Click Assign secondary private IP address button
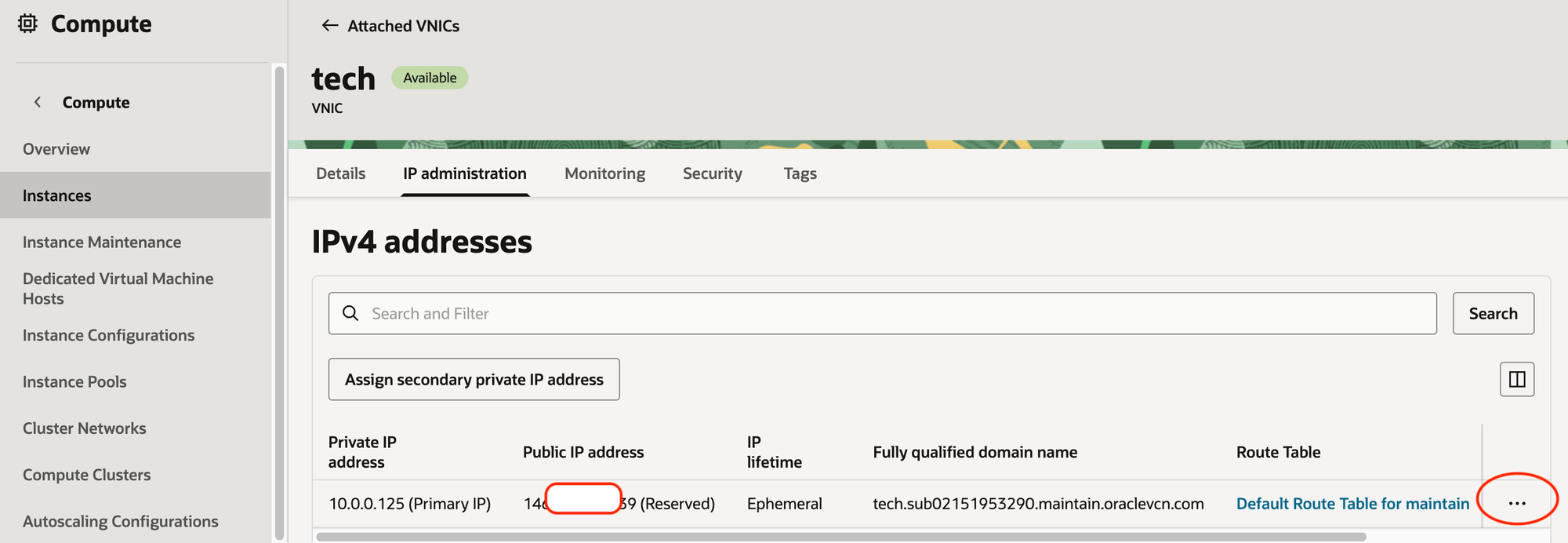Viewport: 1568px width, 543px height. point(474,380)
